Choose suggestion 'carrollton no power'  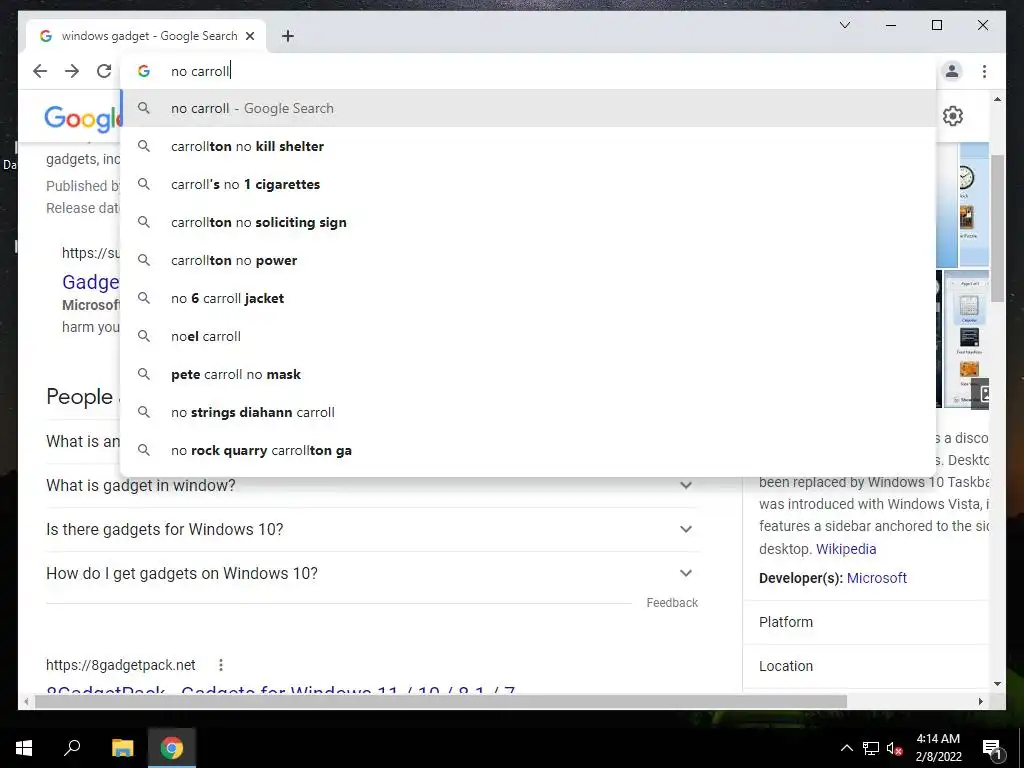(528, 260)
